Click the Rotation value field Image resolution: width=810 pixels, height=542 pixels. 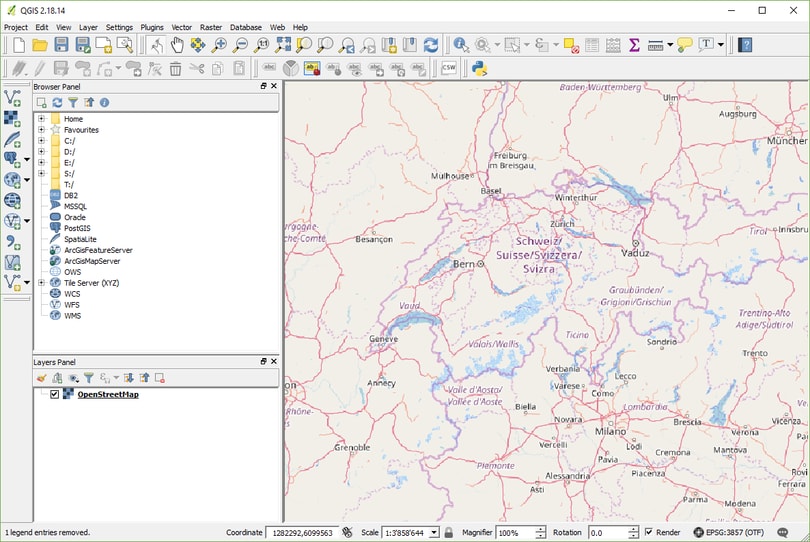pyautogui.click(x=609, y=532)
